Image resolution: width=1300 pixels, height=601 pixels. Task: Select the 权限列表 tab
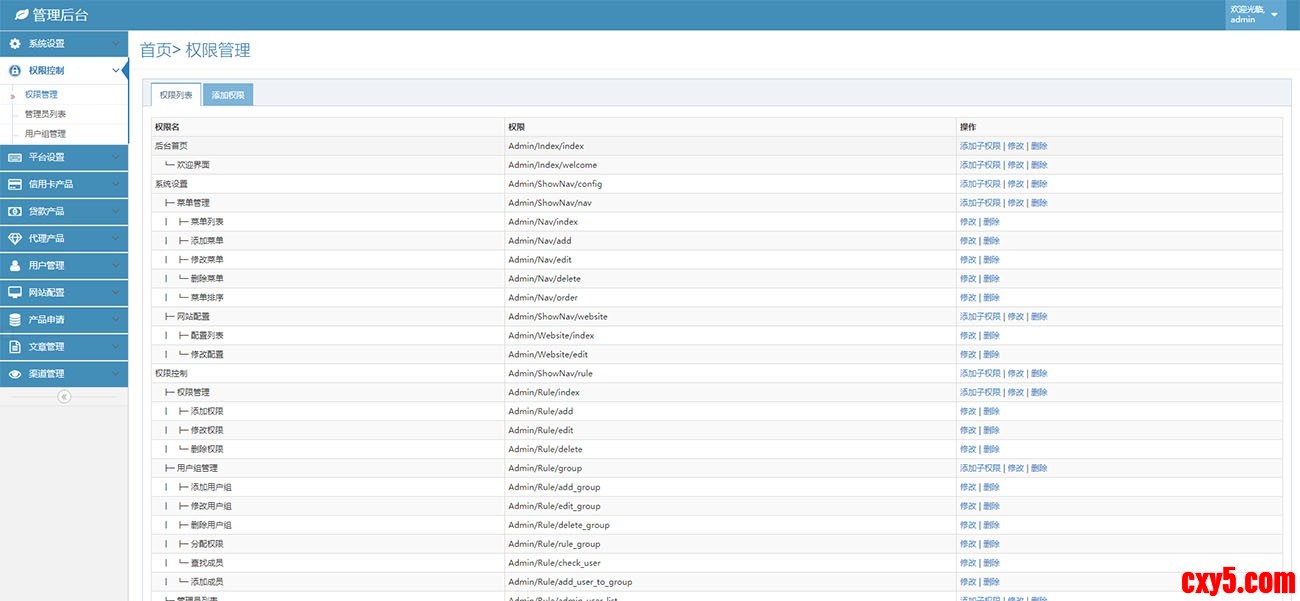(176, 95)
